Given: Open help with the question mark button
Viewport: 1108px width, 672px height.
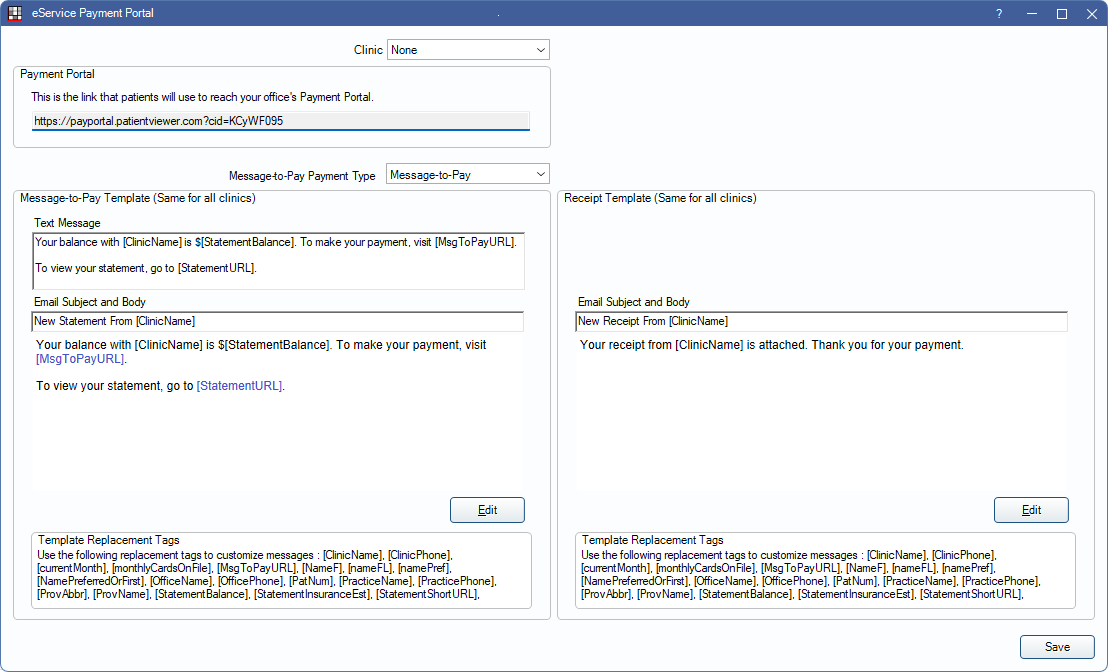Looking at the screenshot, I should pos(998,14).
